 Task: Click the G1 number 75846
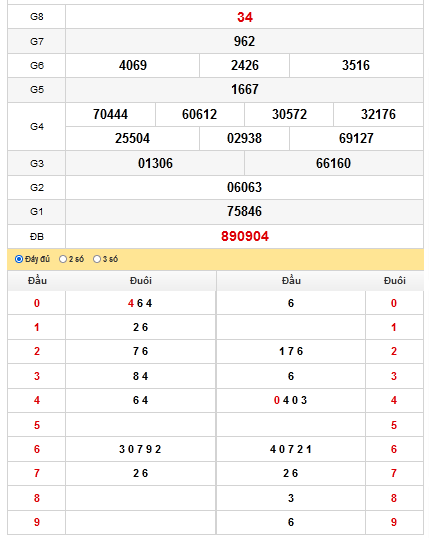click(x=244, y=211)
